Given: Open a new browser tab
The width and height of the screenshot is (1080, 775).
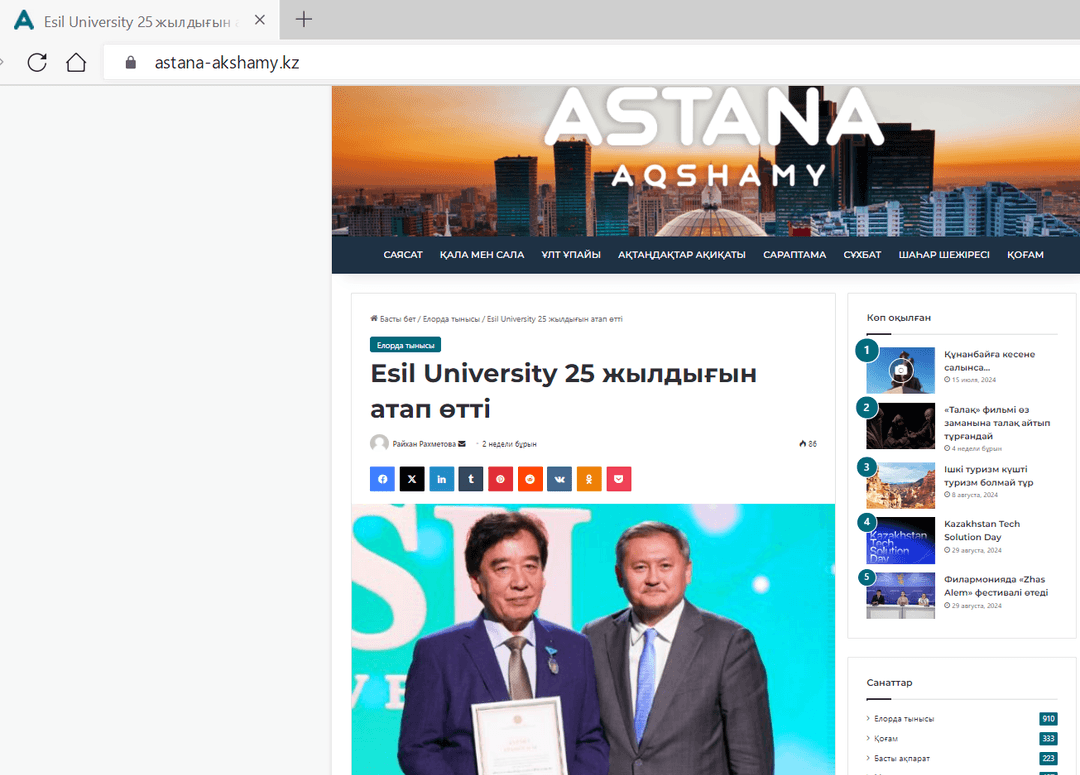Looking at the screenshot, I should (304, 19).
